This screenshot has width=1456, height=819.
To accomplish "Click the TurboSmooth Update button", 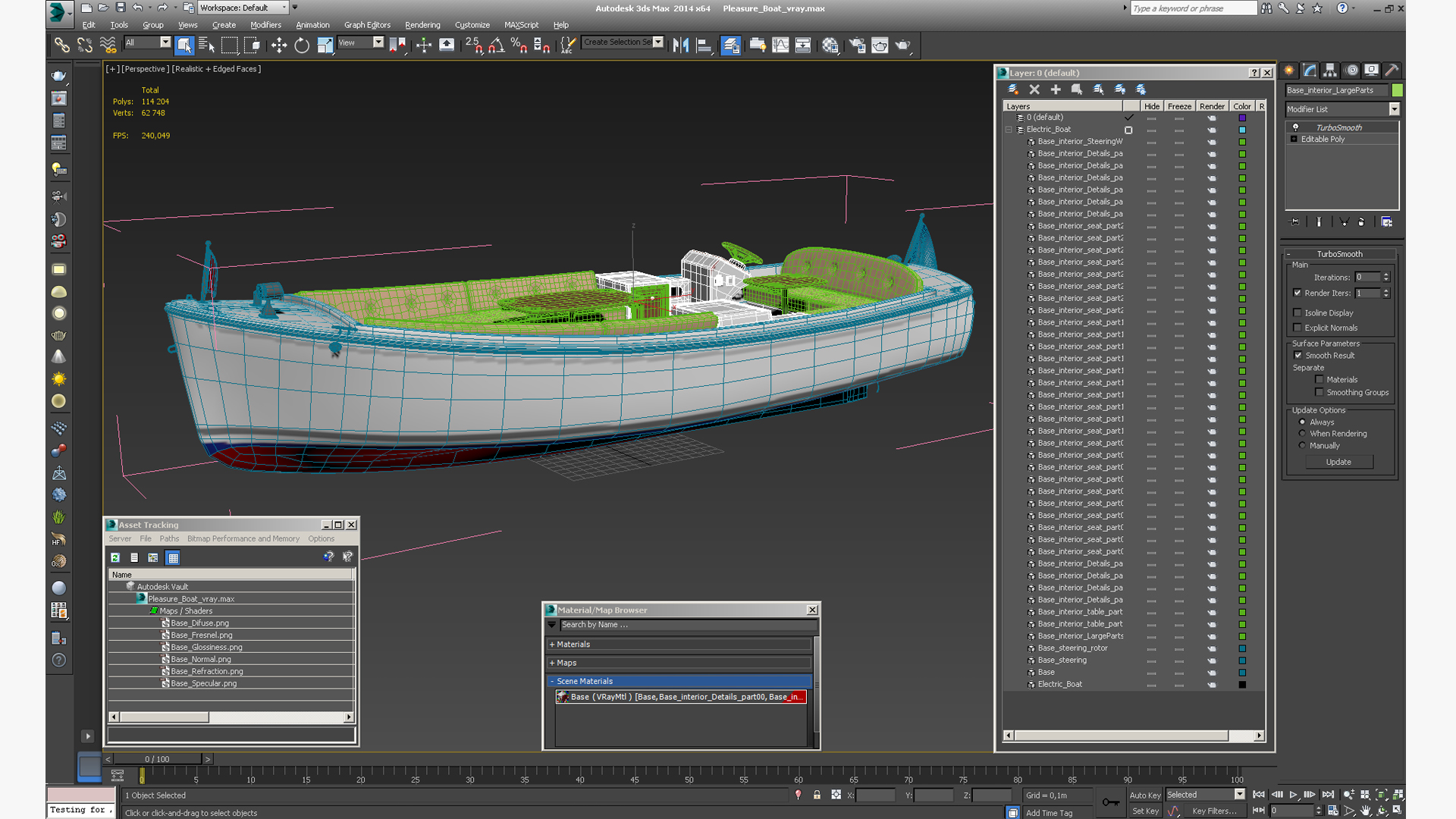I will pyautogui.click(x=1338, y=462).
